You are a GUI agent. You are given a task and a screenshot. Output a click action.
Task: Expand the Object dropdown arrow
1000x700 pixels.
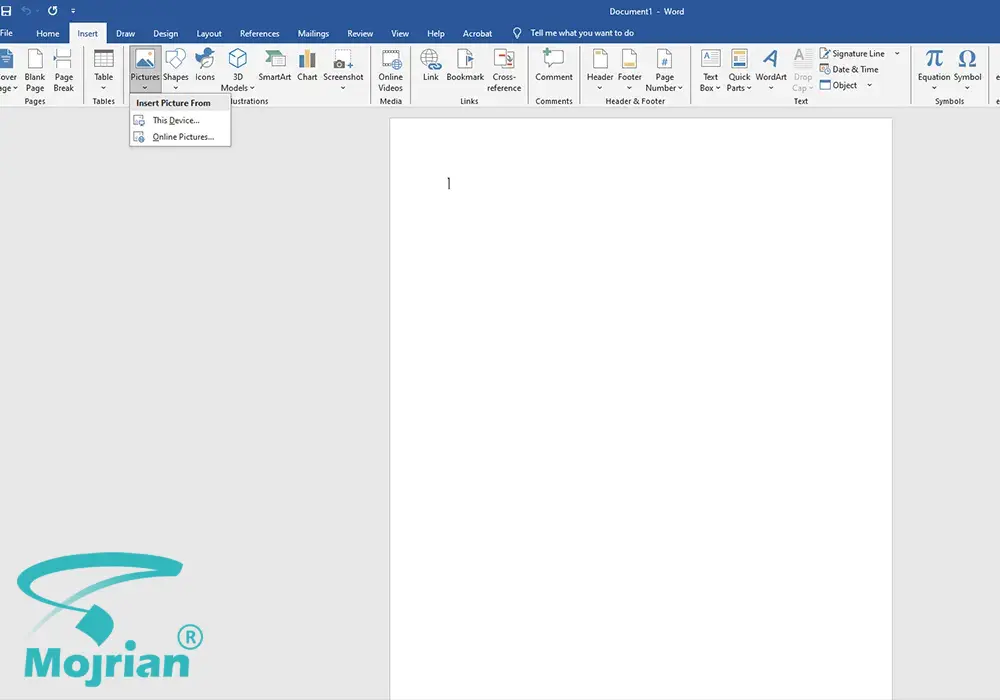click(x=869, y=85)
